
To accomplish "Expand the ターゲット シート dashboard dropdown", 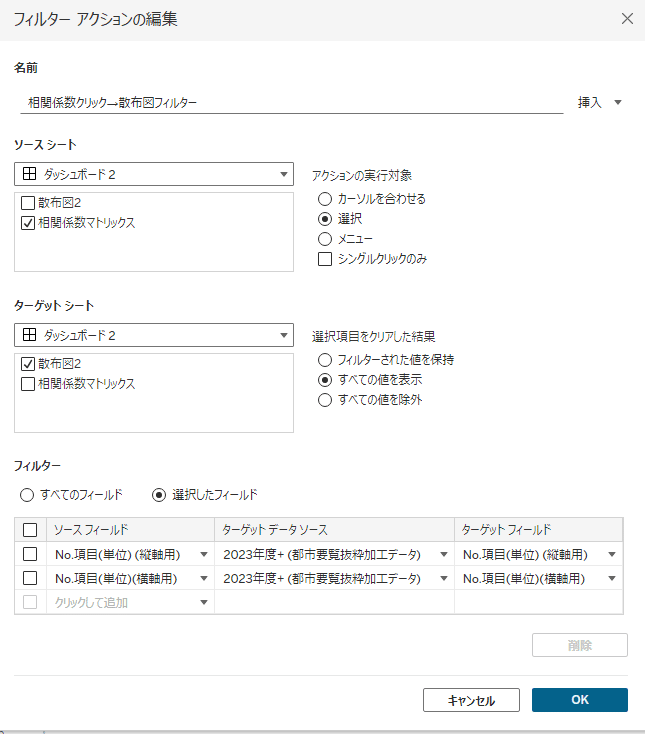I will click(154, 335).
